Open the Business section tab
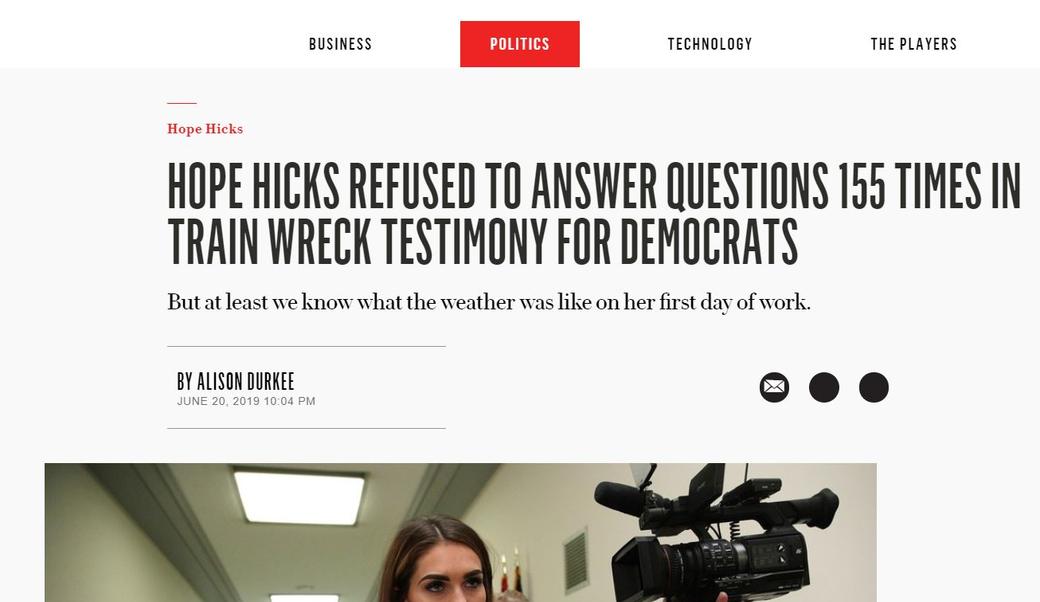Viewport: 1040px width, 602px height. click(x=340, y=44)
